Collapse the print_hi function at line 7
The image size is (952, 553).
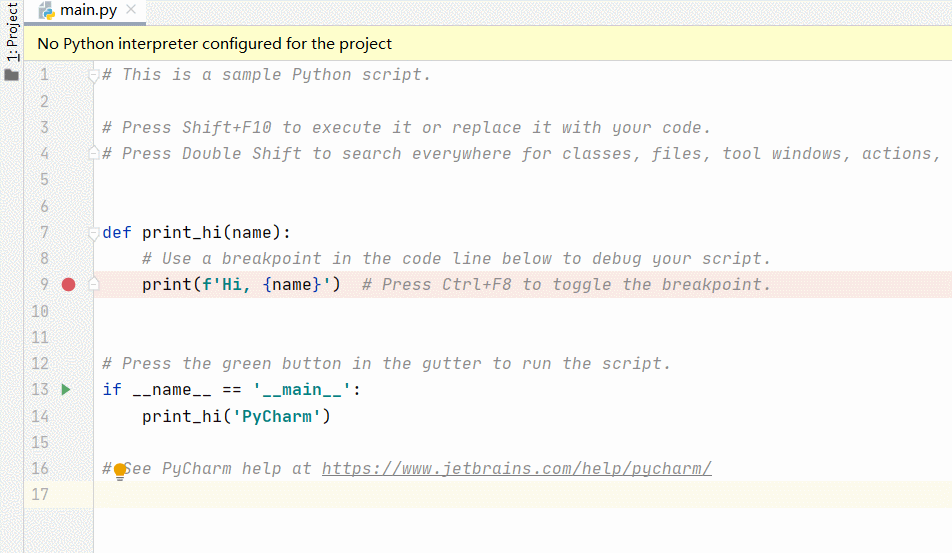point(94,233)
